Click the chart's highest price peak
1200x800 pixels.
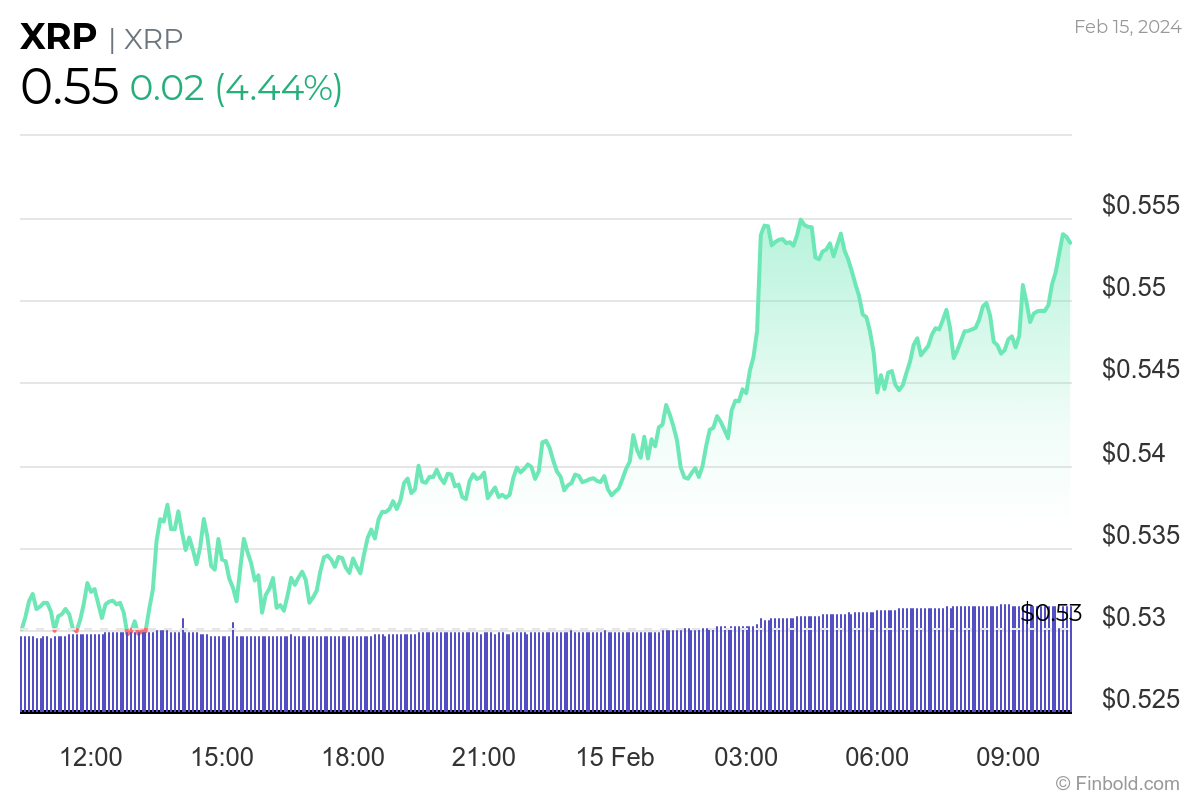tap(801, 218)
